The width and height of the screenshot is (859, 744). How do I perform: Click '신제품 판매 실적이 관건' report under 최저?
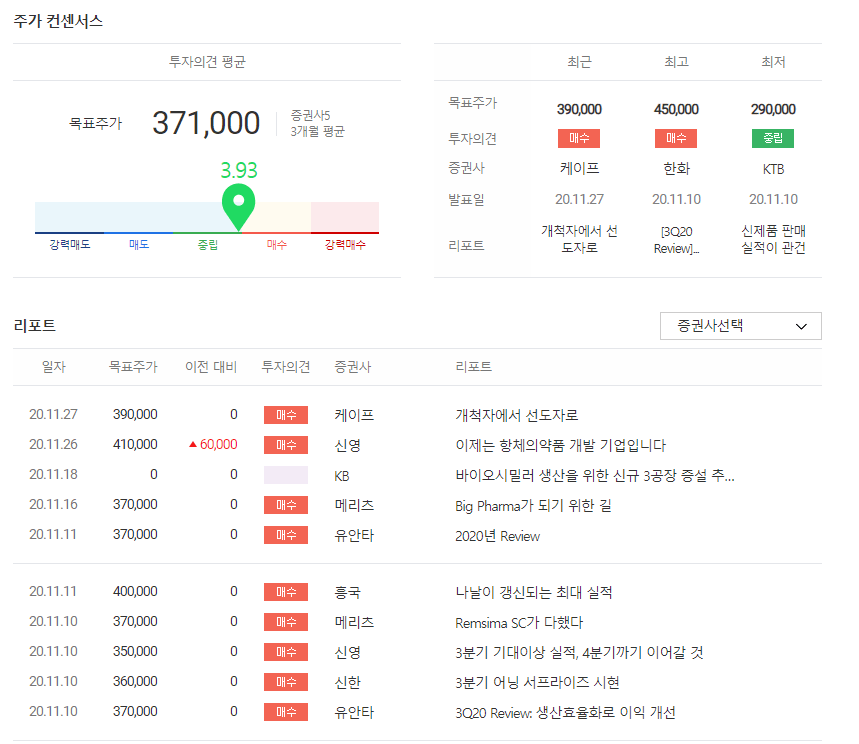tap(773, 239)
